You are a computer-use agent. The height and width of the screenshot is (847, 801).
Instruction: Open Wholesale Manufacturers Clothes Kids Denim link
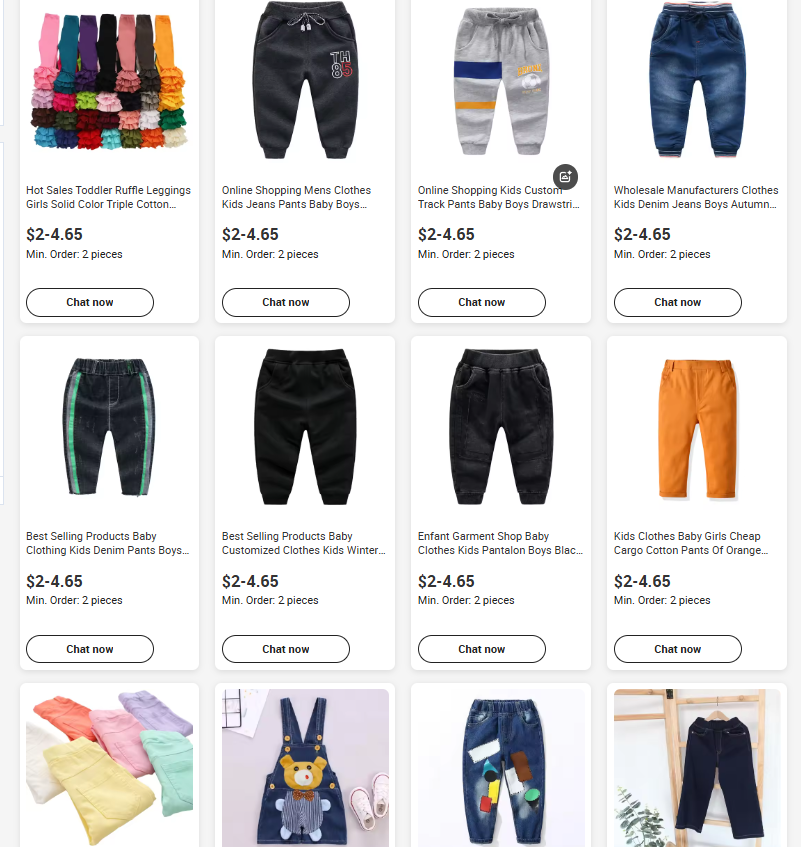pos(696,197)
